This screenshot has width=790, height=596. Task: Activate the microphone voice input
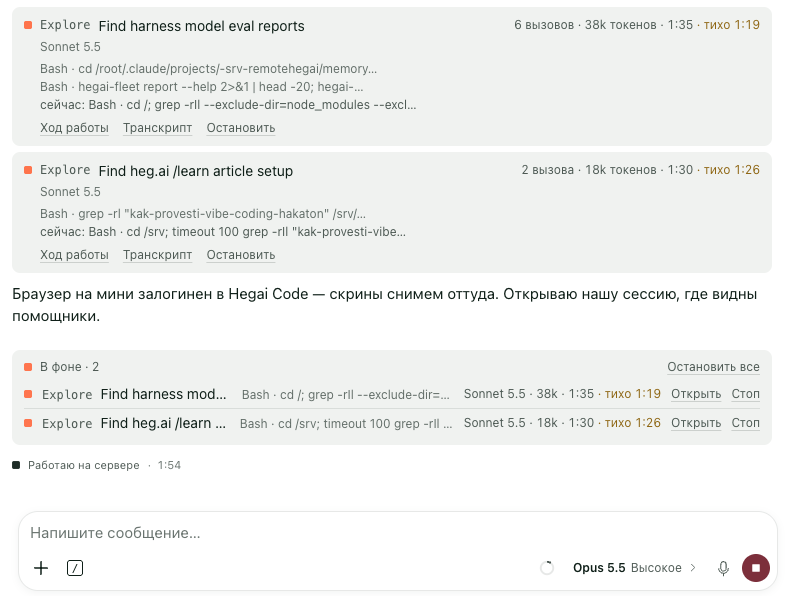723,568
